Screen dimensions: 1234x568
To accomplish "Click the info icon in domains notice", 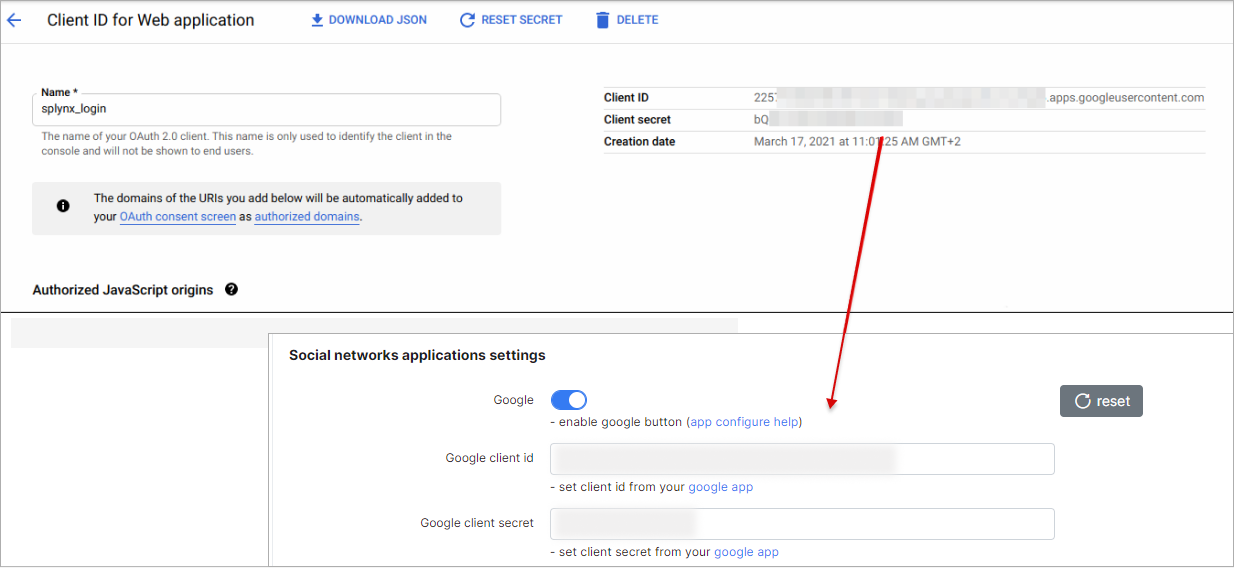I will (63, 206).
